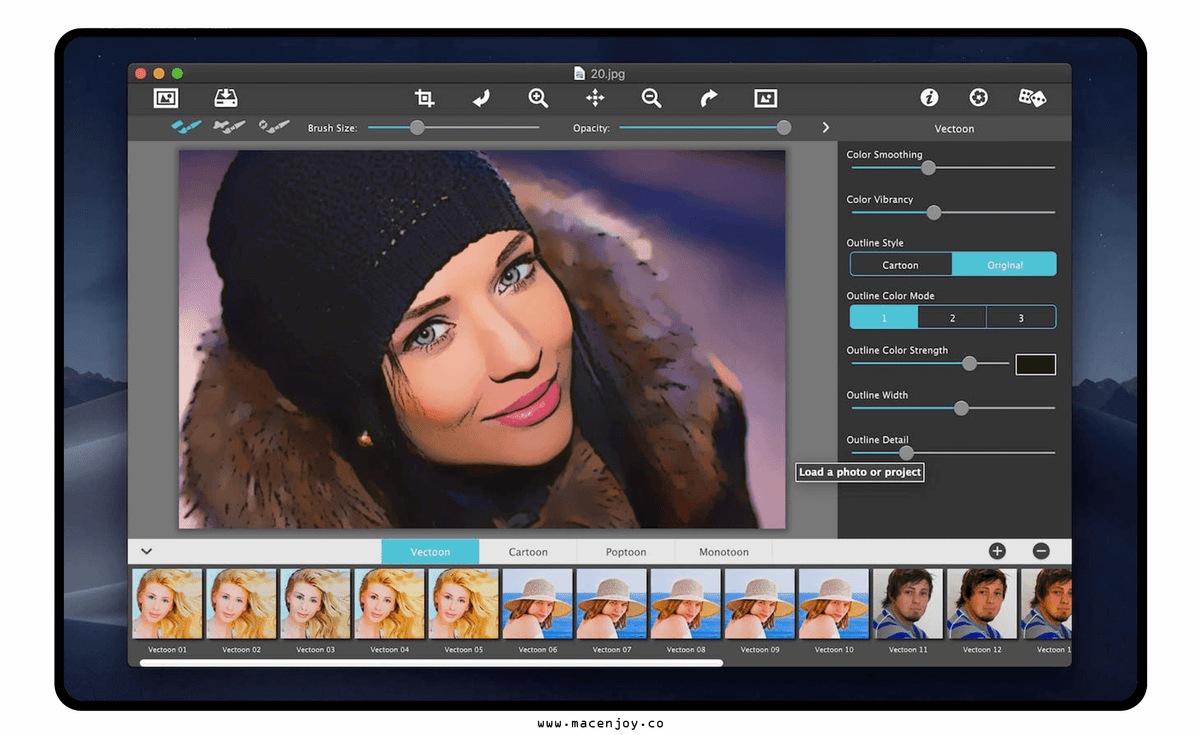The width and height of the screenshot is (1200, 735).
Task: Click the save to tray icon
Action: (226, 97)
